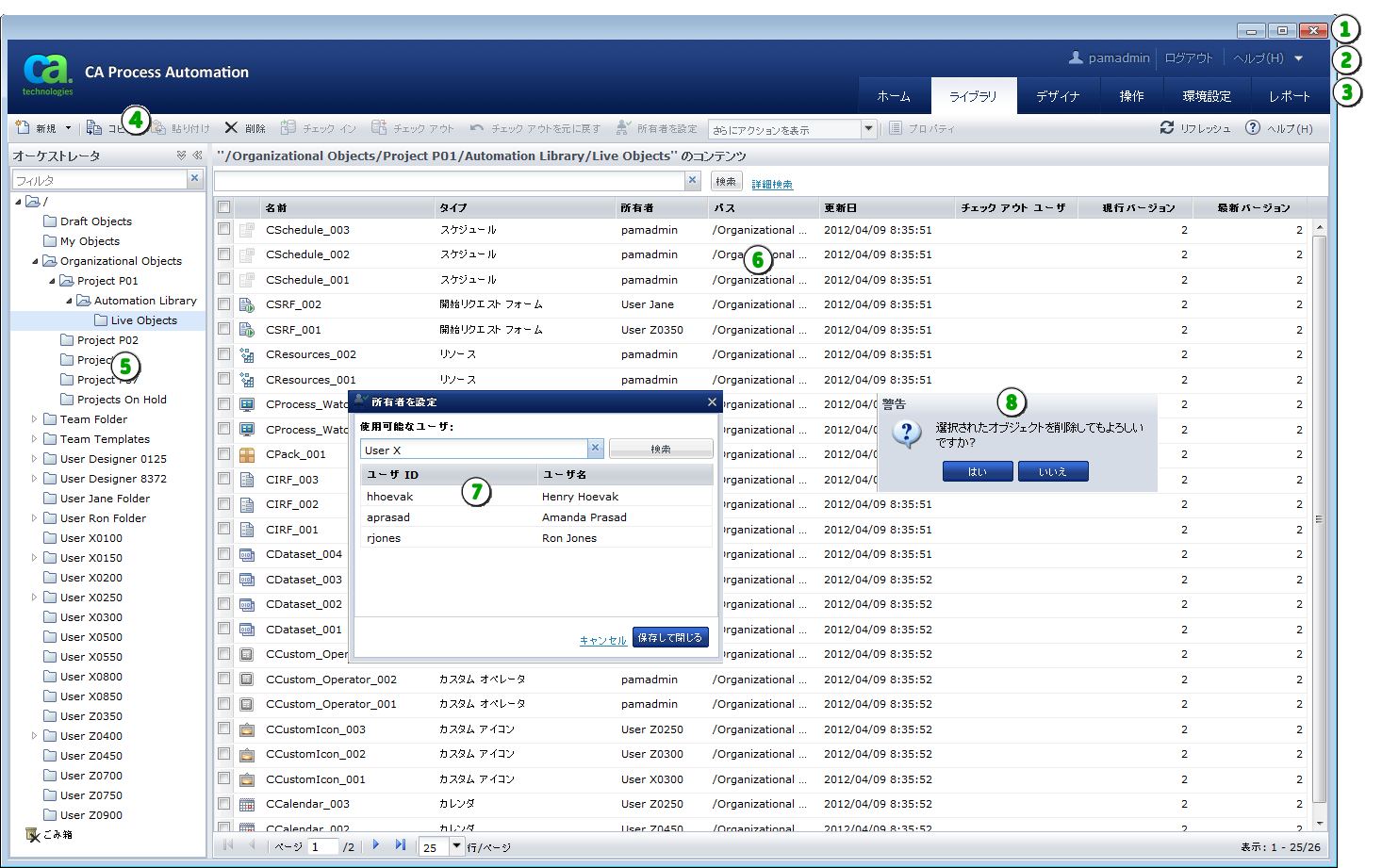Open the Reports (レポート) tab

tap(1289, 96)
